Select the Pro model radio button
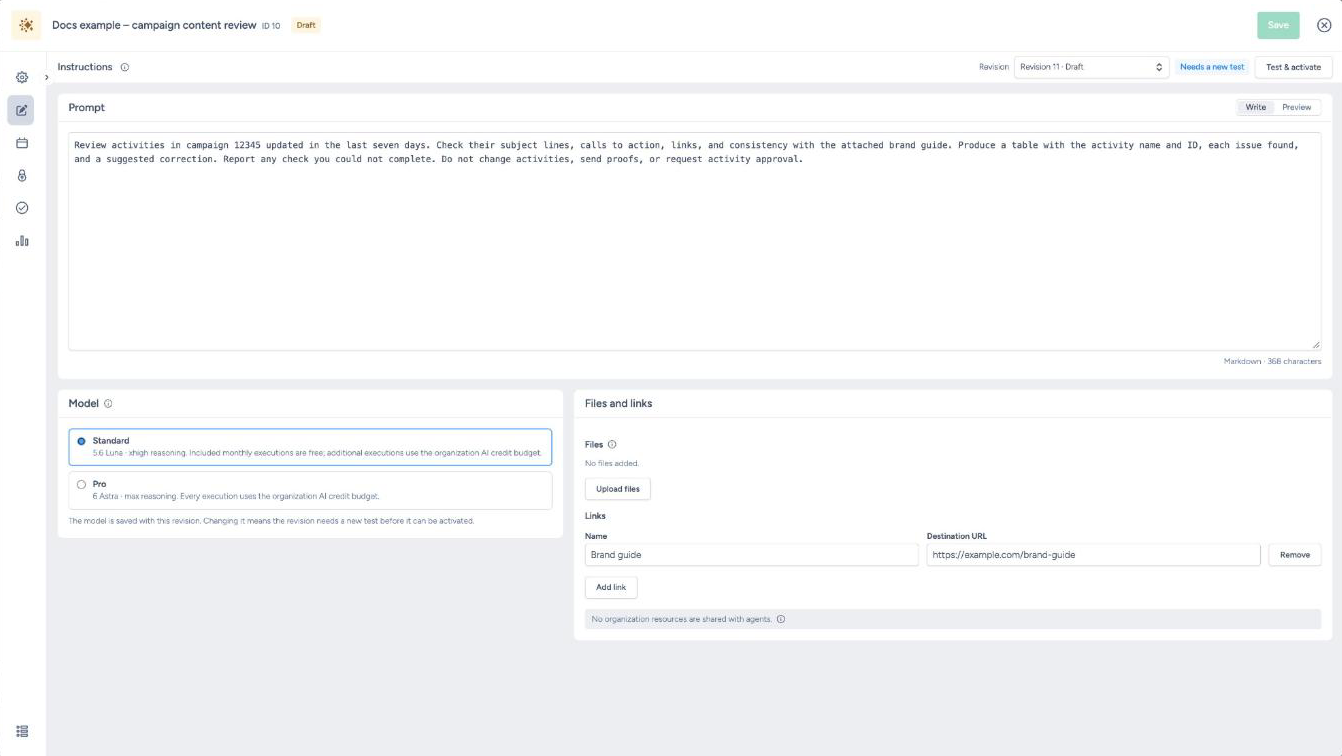This screenshot has width=1342, height=756. coord(81,484)
